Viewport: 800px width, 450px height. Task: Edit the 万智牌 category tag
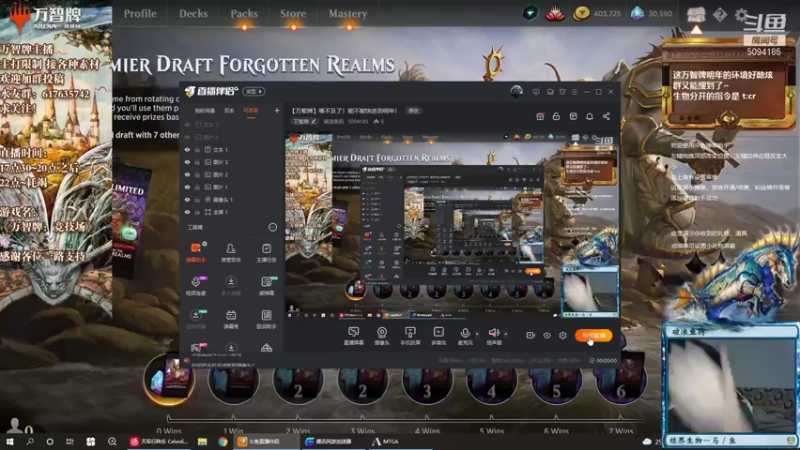[x=305, y=121]
